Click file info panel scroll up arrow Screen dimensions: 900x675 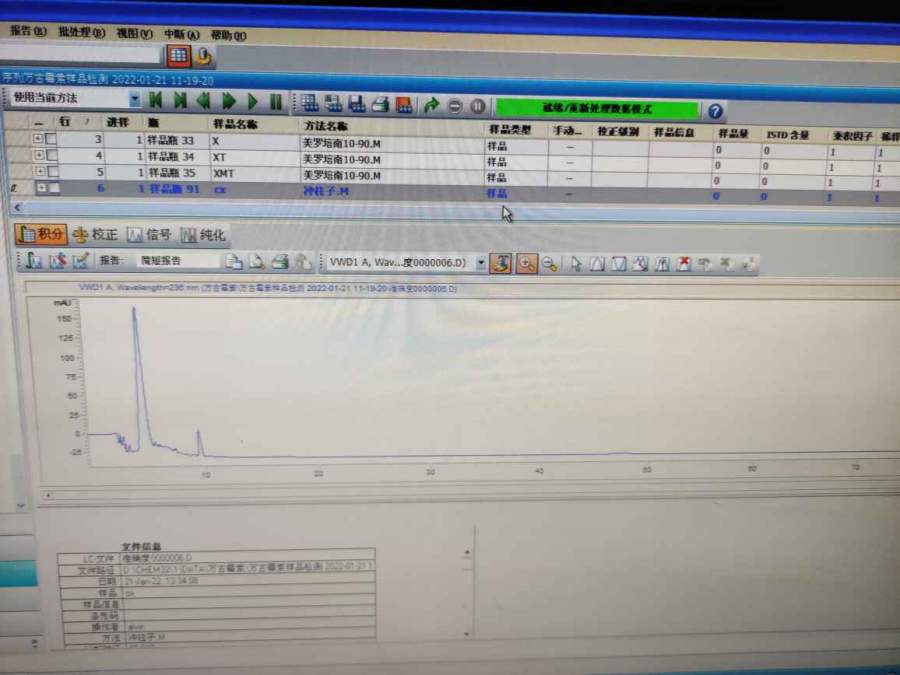point(467,552)
